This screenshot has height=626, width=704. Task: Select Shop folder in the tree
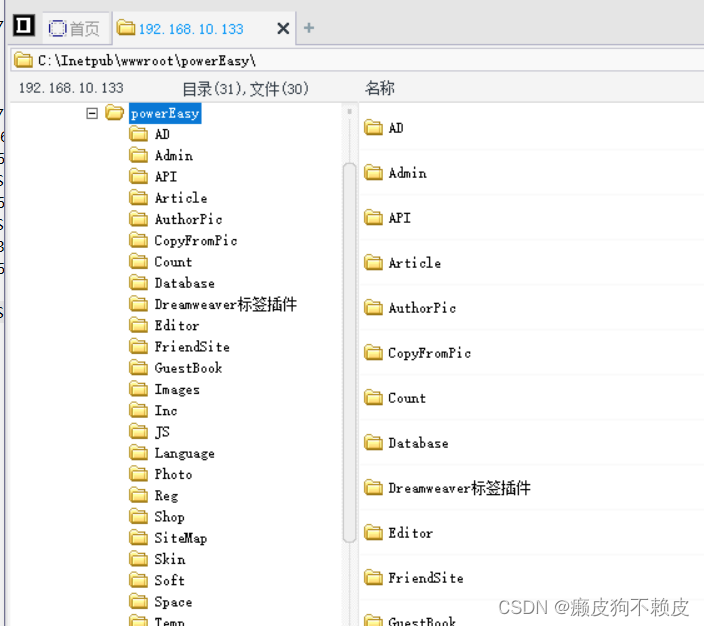pyautogui.click(x=169, y=517)
